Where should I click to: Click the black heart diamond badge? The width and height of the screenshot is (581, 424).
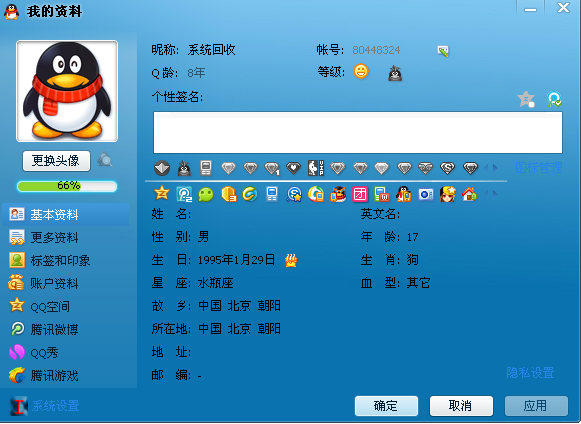293,168
